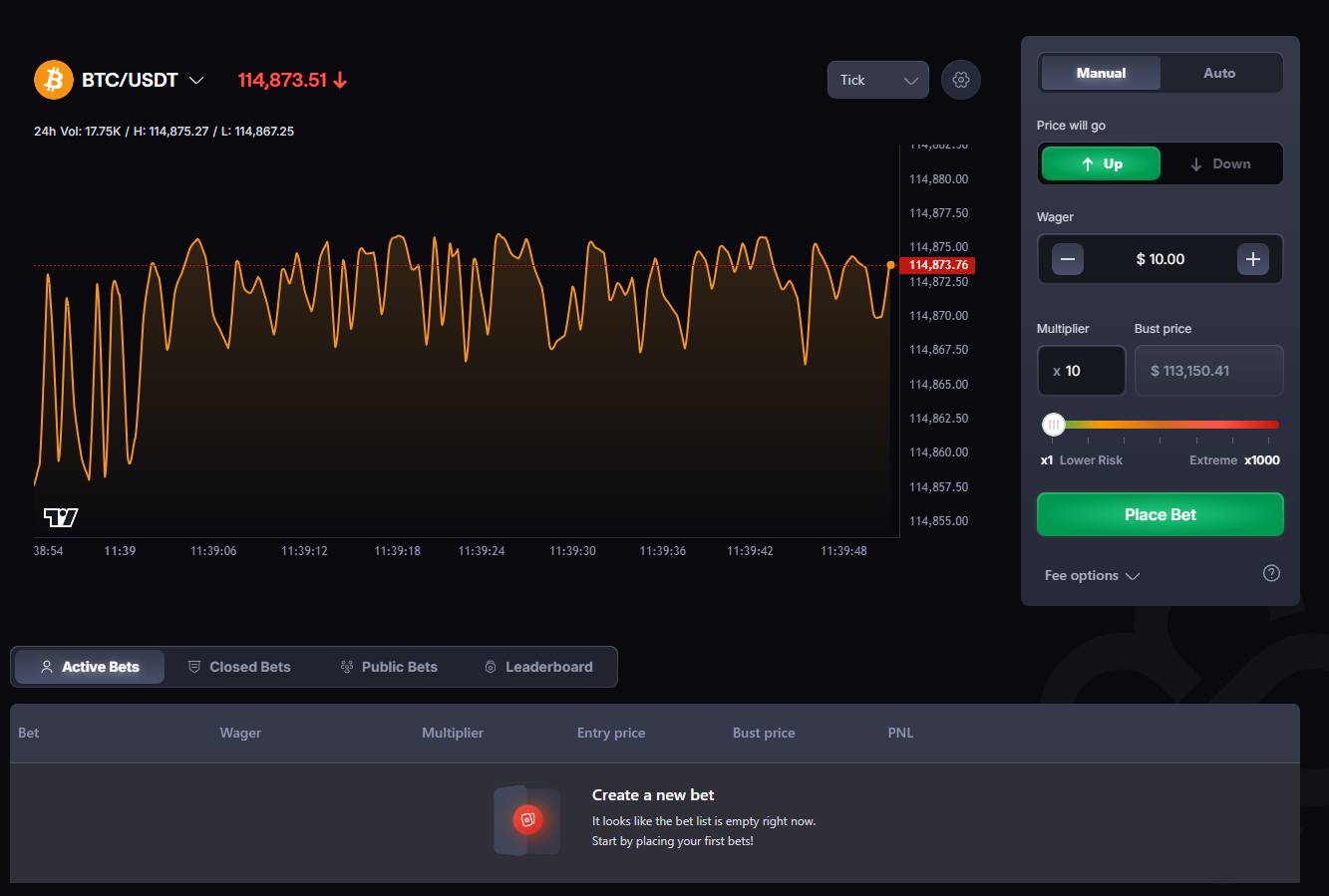Switch to Manual betting mode
The width and height of the screenshot is (1329, 896).
1101,73
